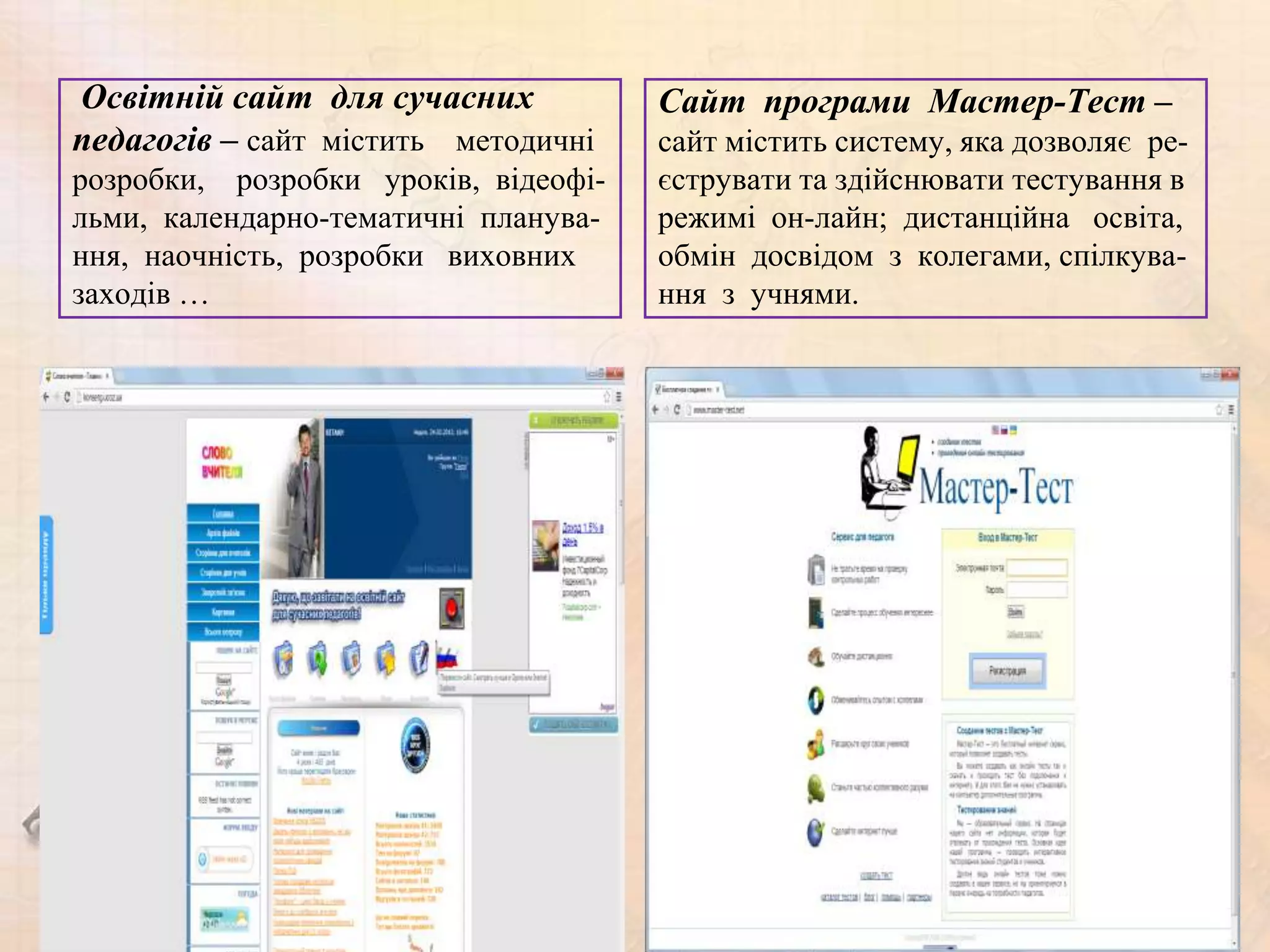Click first blue folder icon on teacher site

tap(285, 658)
